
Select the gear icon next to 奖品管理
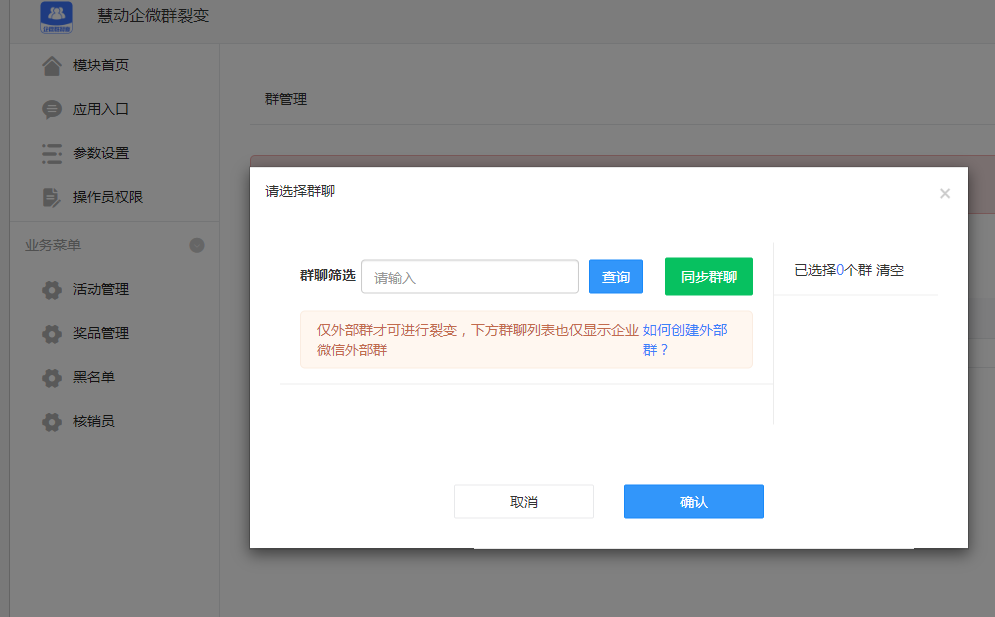(52, 333)
